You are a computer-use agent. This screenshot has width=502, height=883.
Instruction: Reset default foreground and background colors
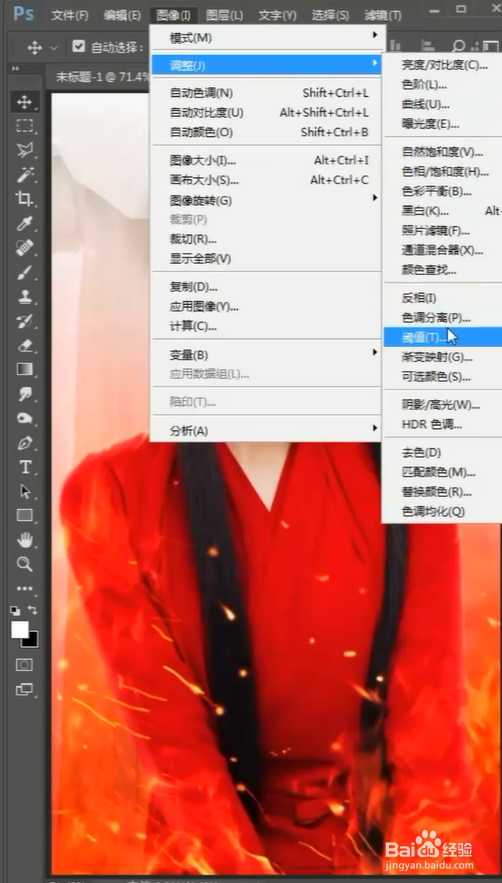click(x=15, y=610)
